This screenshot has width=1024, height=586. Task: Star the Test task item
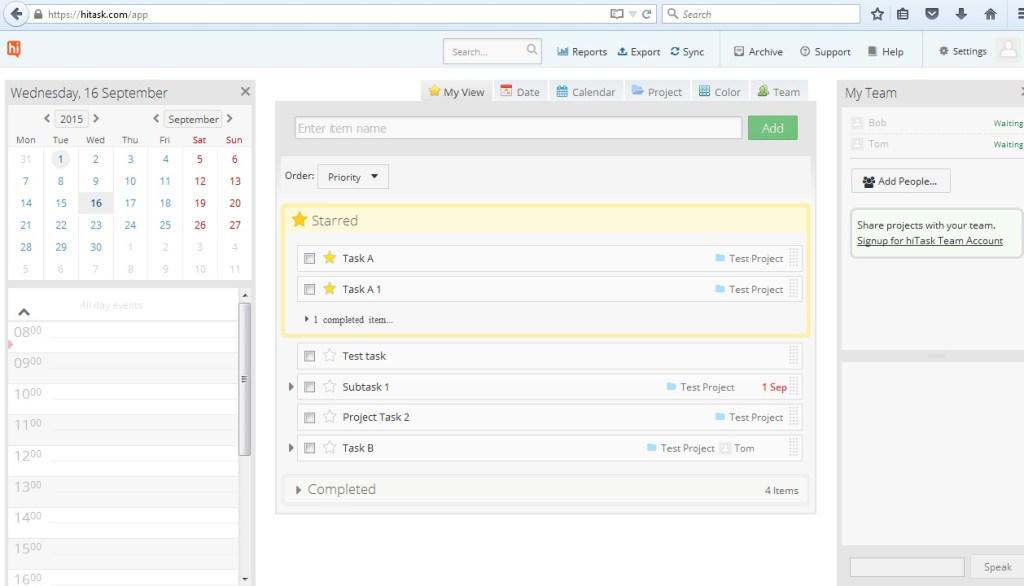pyautogui.click(x=329, y=355)
